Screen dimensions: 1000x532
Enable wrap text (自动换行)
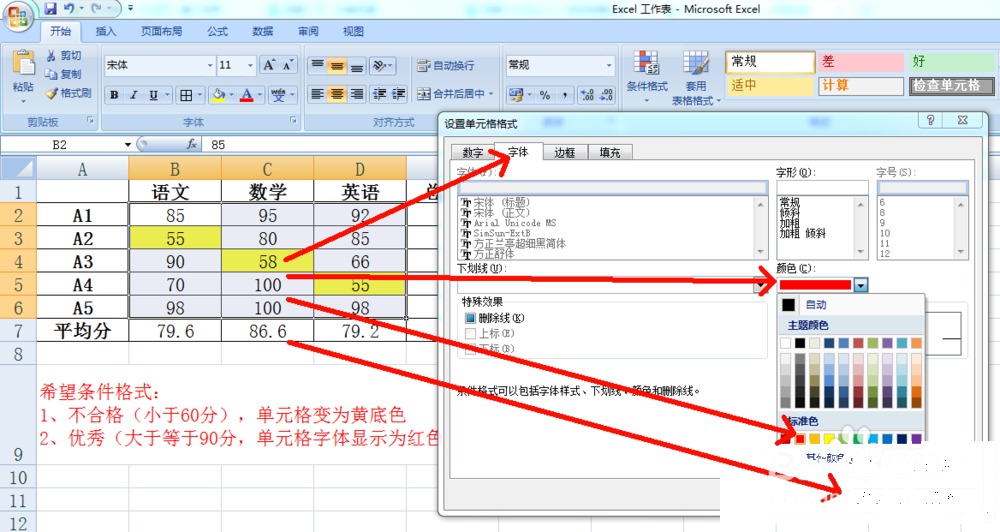click(445, 65)
